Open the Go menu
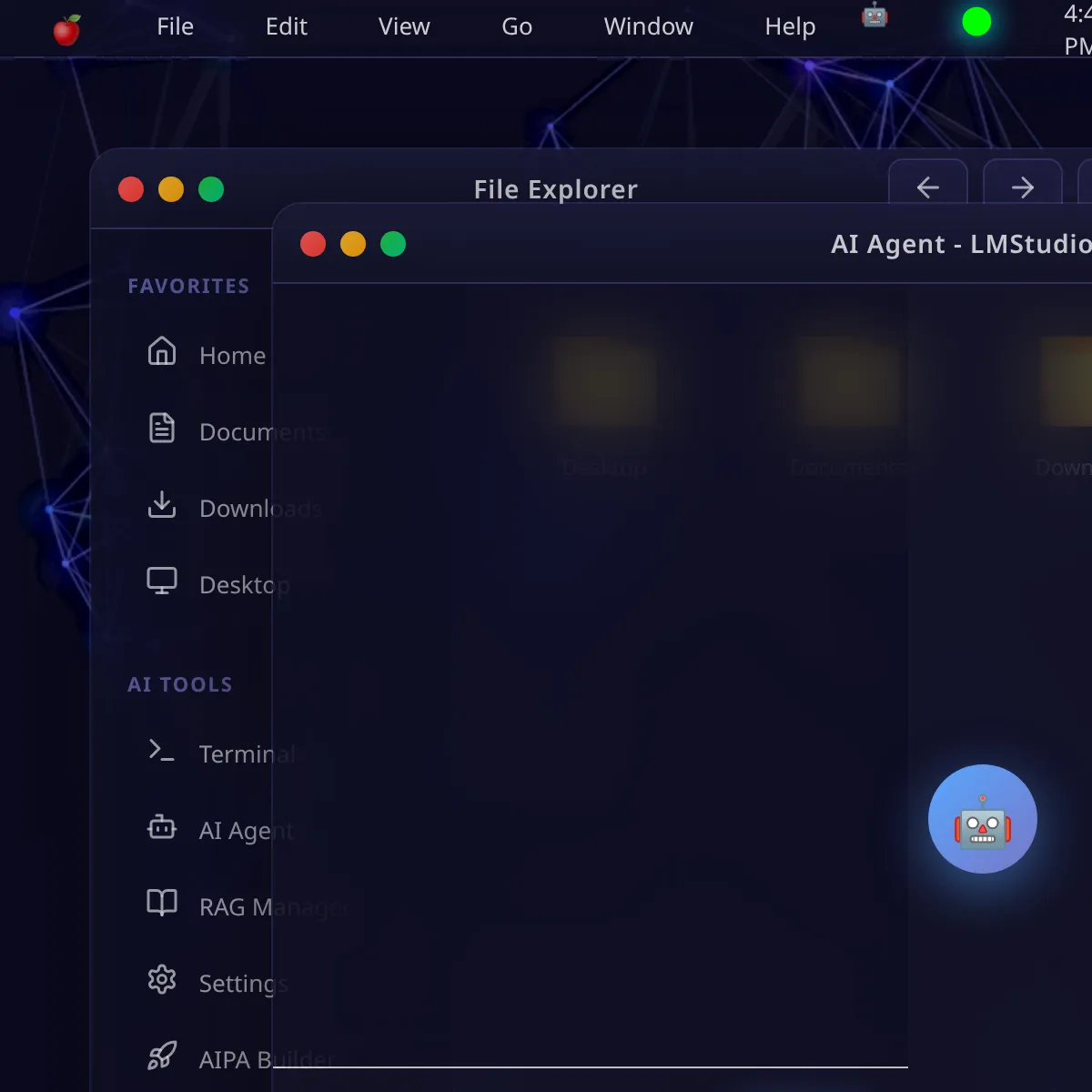This screenshot has height=1092, width=1092. pyautogui.click(x=516, y=27)
